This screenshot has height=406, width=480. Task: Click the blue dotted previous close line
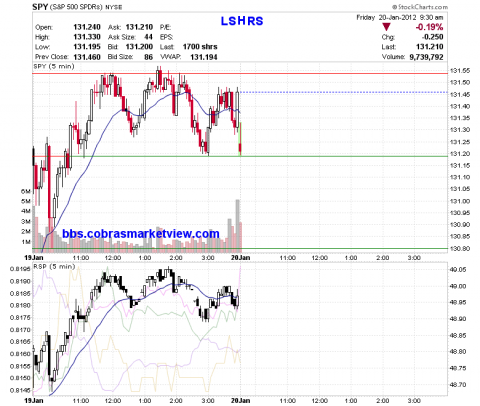click(344, 92)
